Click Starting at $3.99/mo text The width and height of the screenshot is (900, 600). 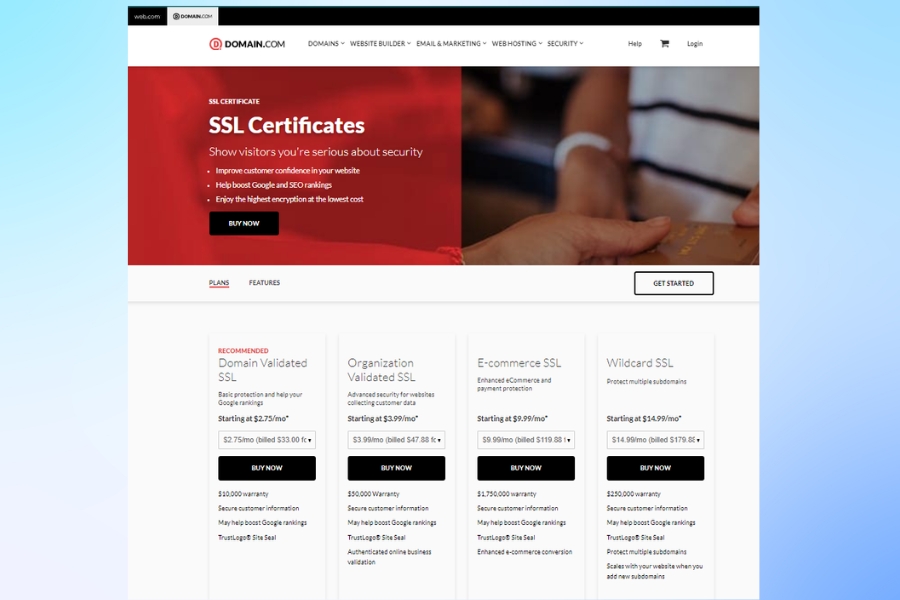tap(383, 419)
